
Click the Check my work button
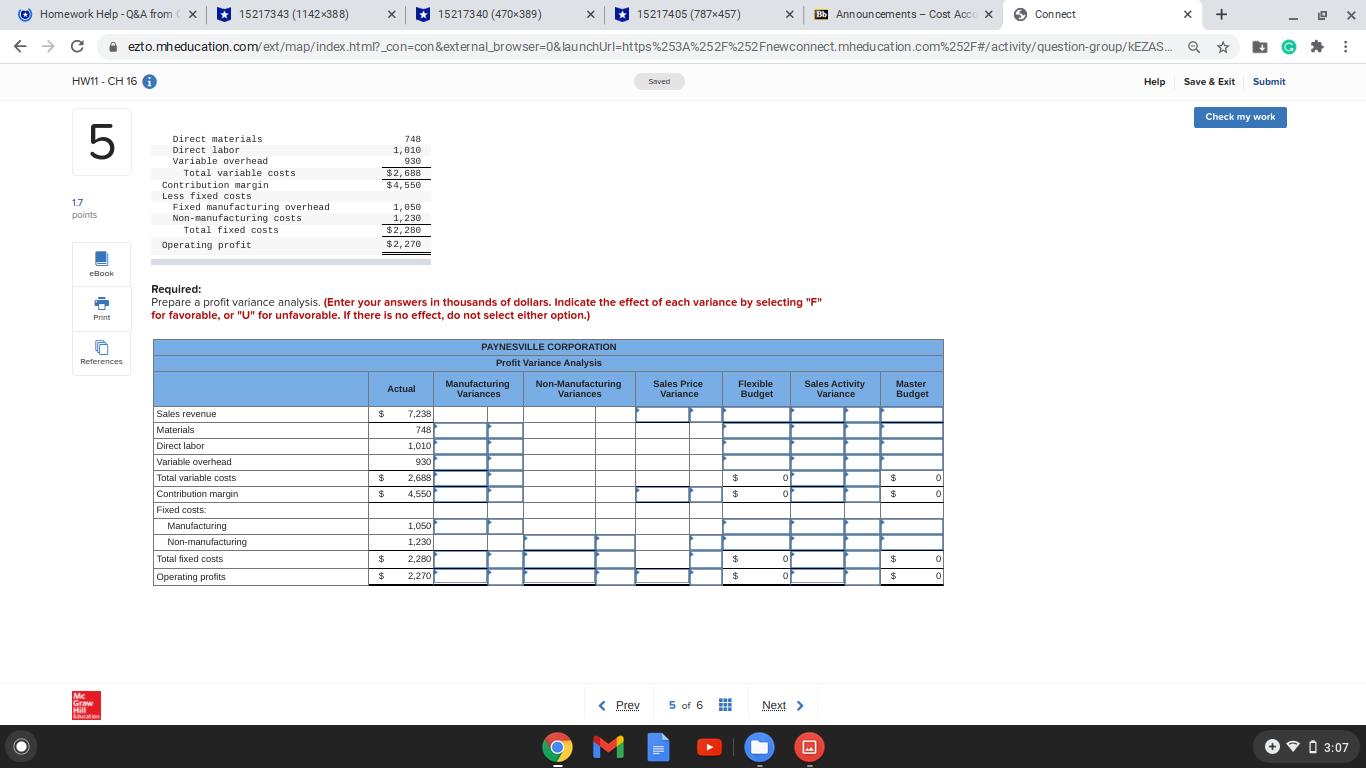click(x=1240, y=117)
